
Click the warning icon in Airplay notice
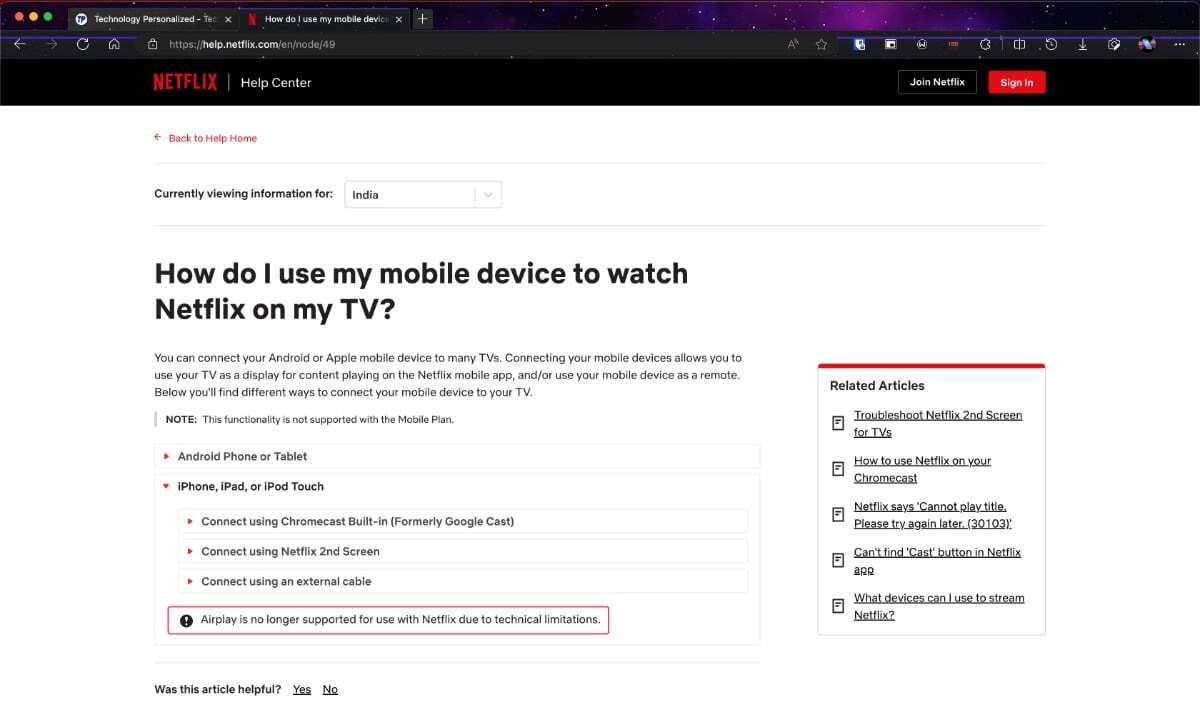[x=186, y=620]
